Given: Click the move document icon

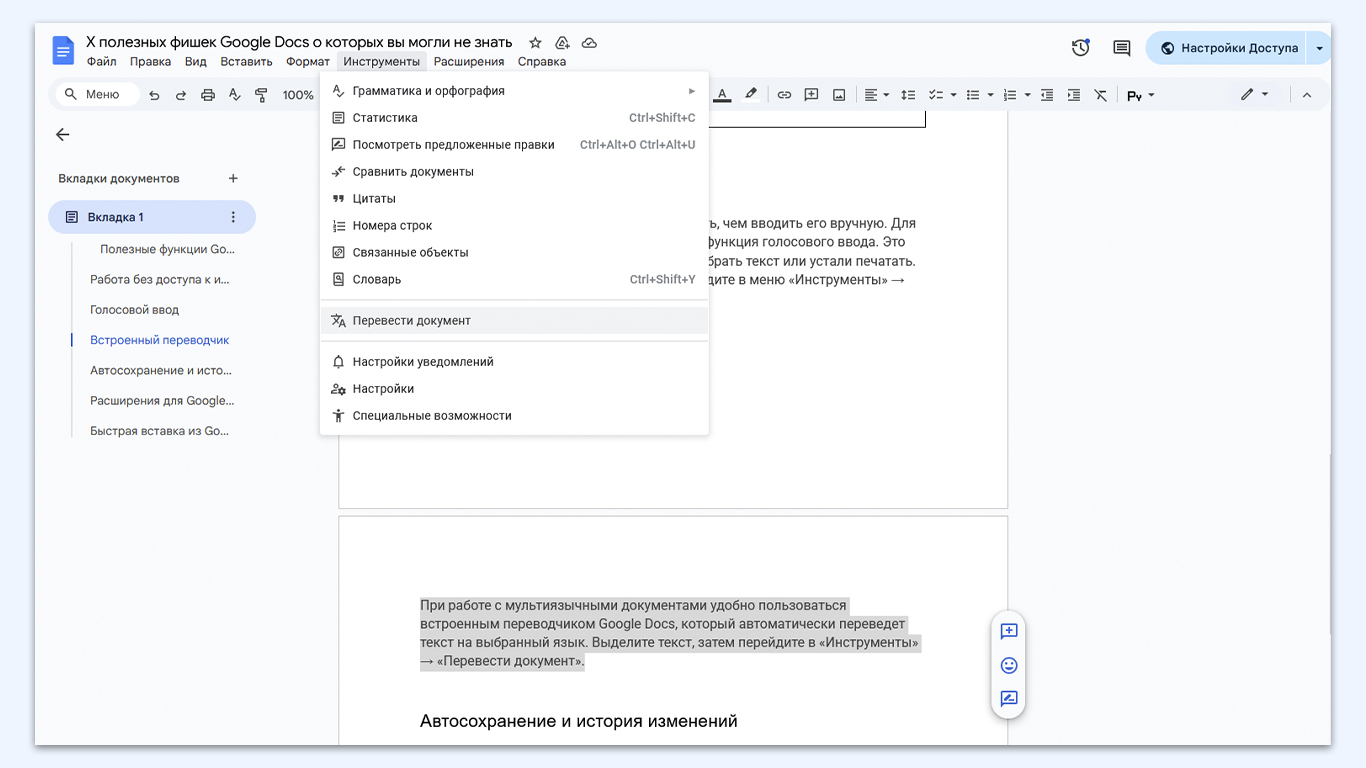Looking at the screenshot, I should pyautogui.click(x=562, y=43).
